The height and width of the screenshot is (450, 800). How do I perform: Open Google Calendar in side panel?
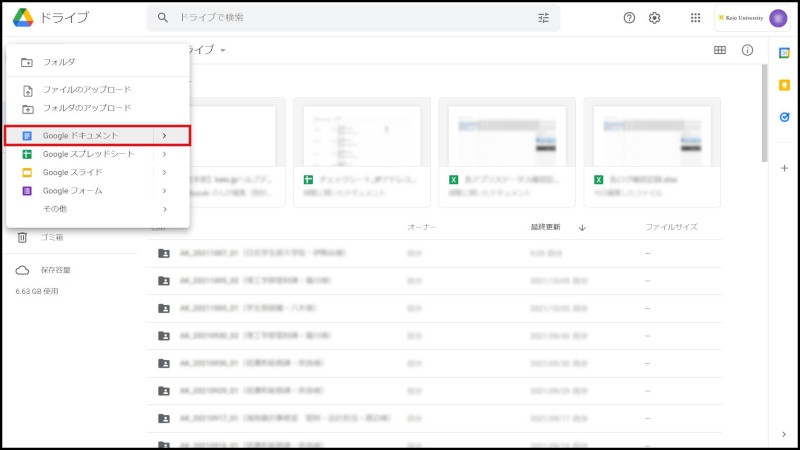coord(785,53)
